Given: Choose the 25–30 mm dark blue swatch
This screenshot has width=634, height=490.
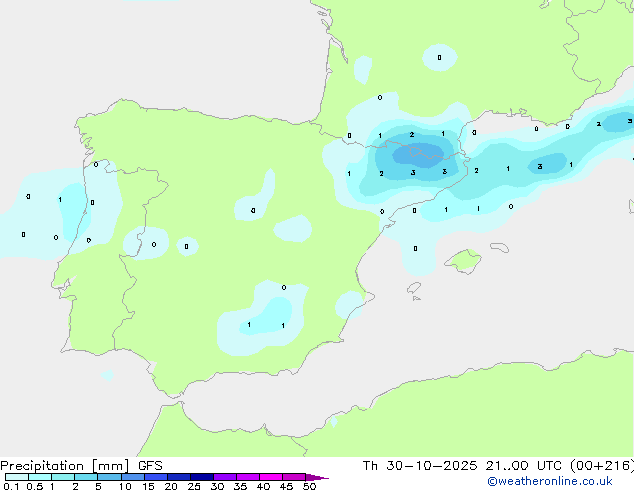Looking at the screenshot, I should (201, 477).
